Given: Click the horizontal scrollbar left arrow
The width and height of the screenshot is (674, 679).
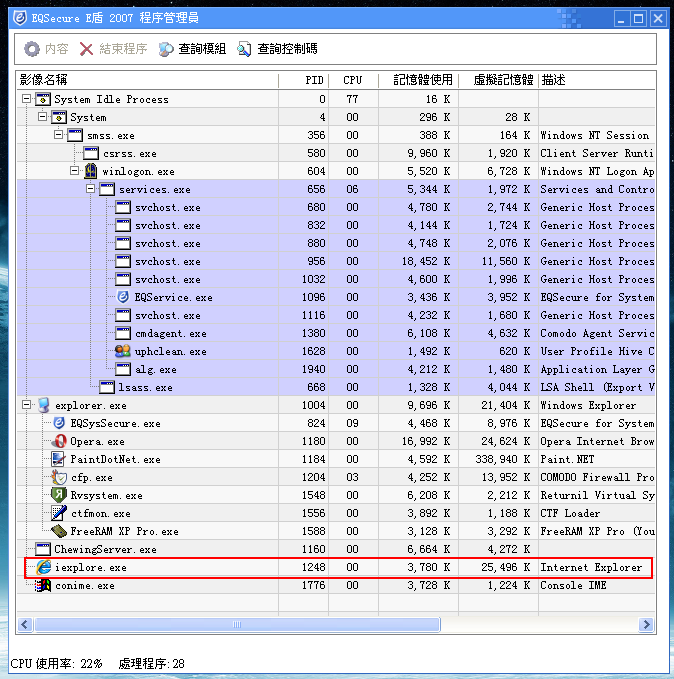Looking at the screenshot, I should tap(25, 624).
